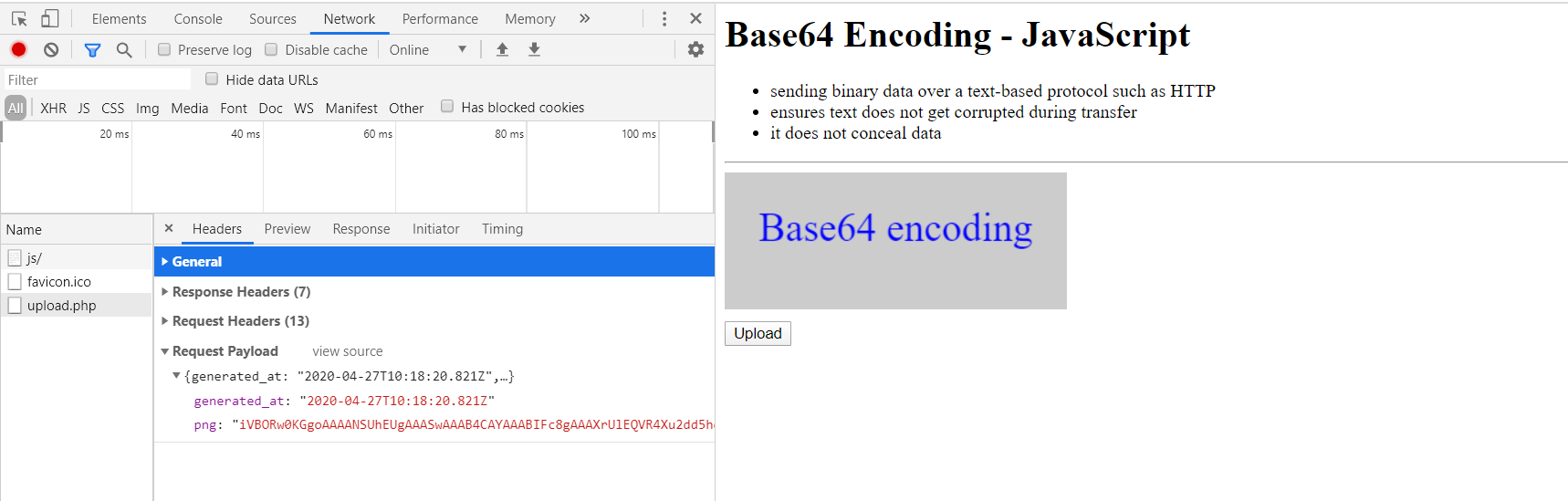Filter requests by Font
1568x501 pixels.
point(234,108)
